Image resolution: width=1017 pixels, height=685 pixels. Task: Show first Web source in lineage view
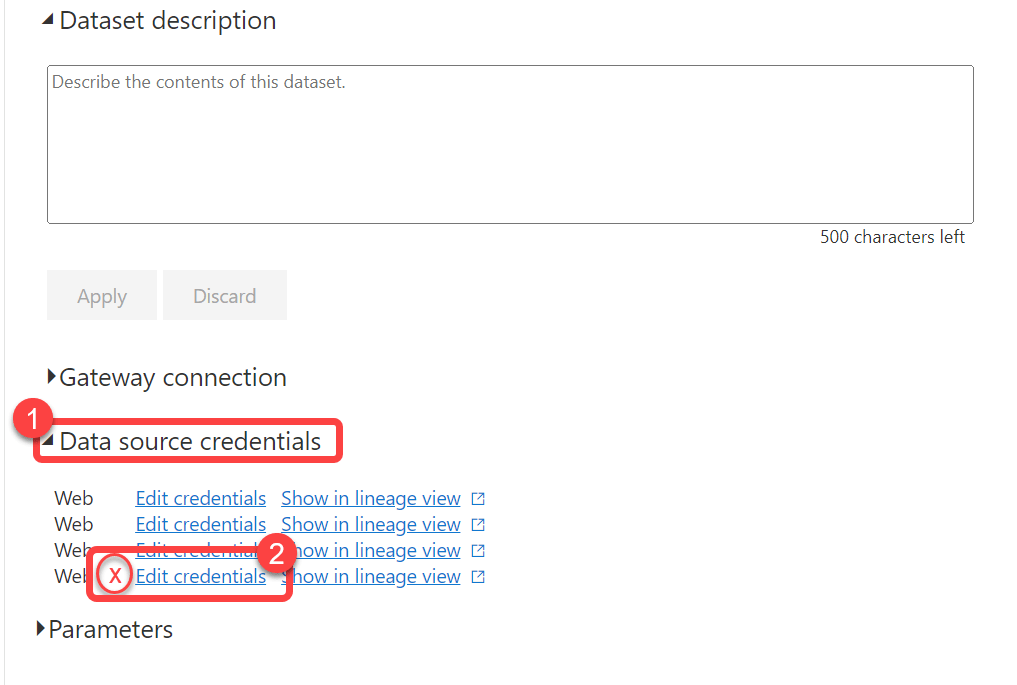370,498
